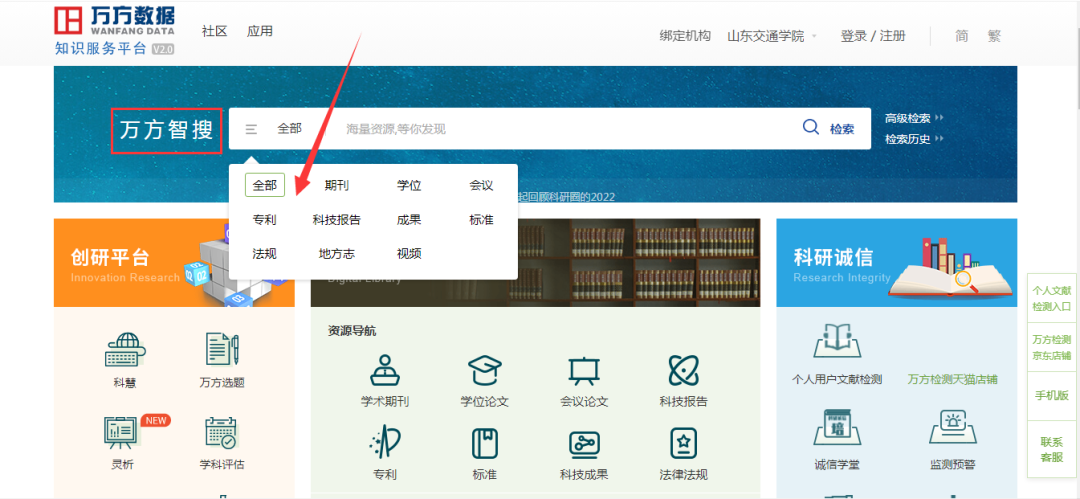
Task: Open the 个人用户文献检测 icon
Action: [838, 340]
